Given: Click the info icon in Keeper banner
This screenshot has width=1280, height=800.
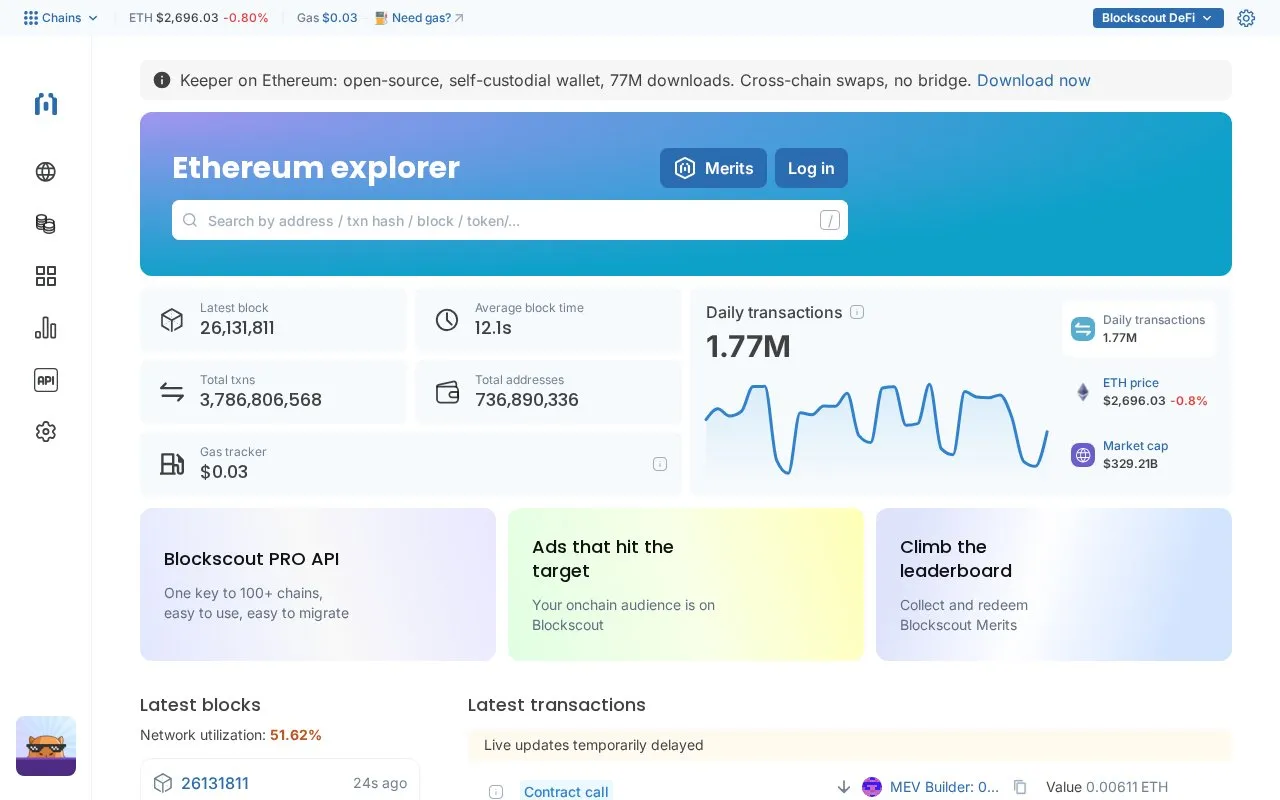Looking at the screenshot, I should point(162,80).
